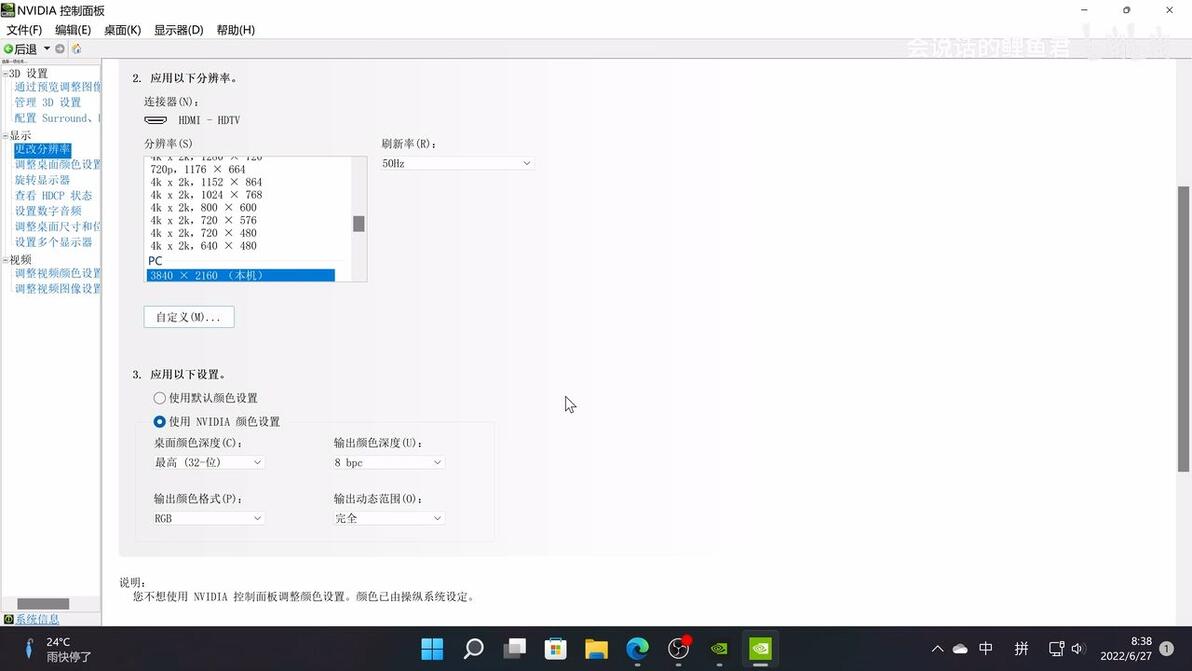The width and height of the screenshot is (1192, 671).
Task: Click the grey Forward arrow icon
Action: coord(60,49)
